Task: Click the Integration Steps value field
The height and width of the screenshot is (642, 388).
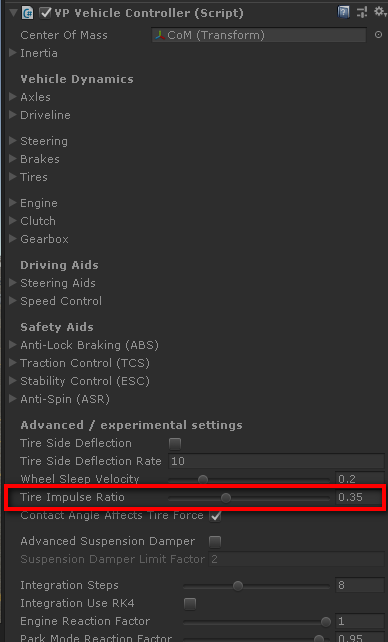Action: [360, 585]
